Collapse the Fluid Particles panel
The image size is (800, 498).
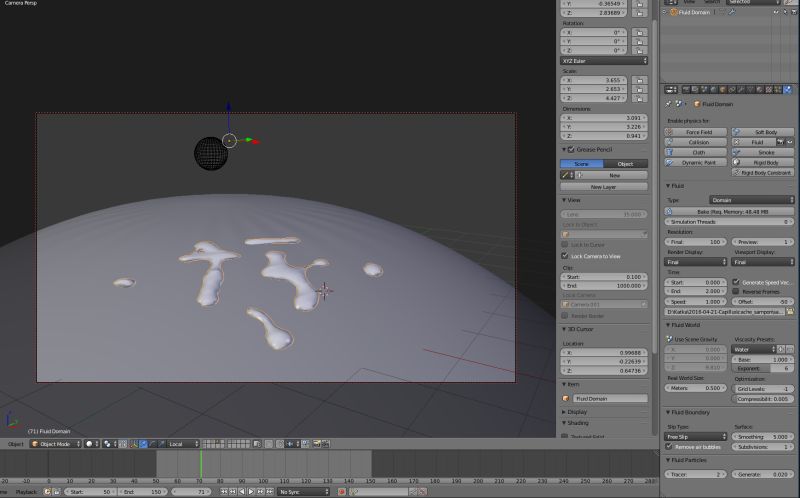coord(668,460)
